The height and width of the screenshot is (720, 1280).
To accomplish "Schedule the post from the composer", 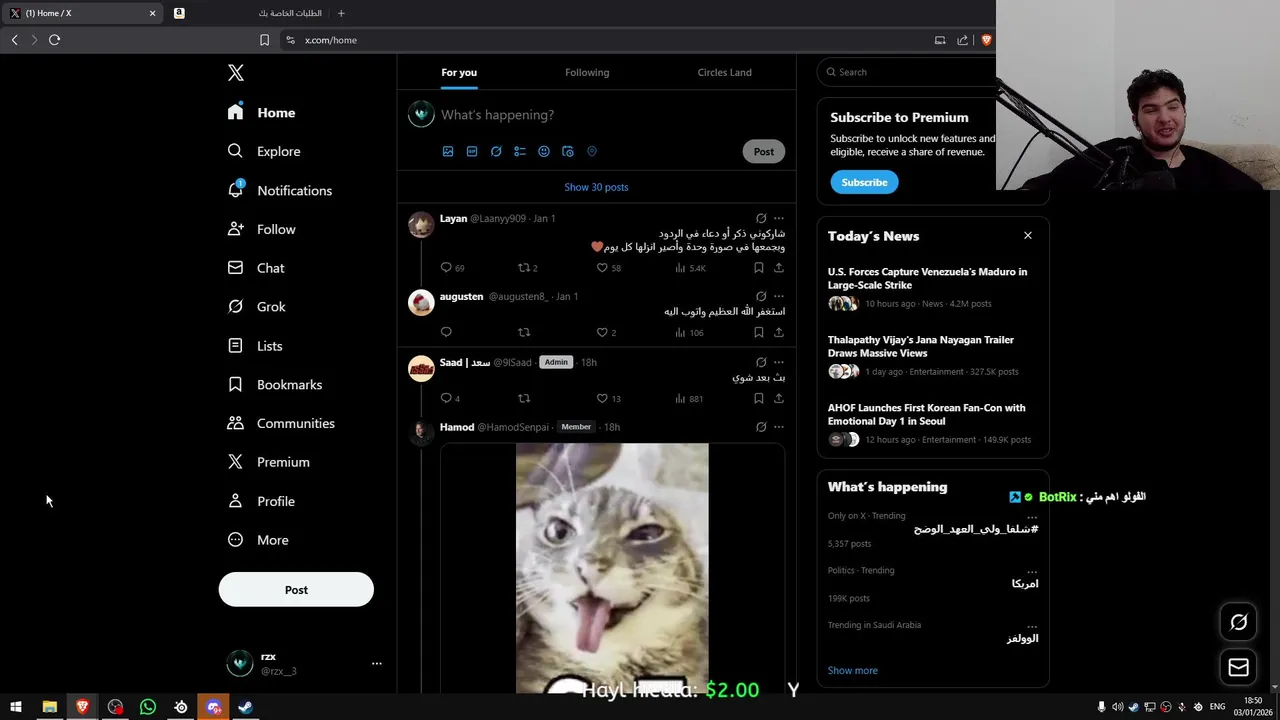I will [x=568, y=151].
